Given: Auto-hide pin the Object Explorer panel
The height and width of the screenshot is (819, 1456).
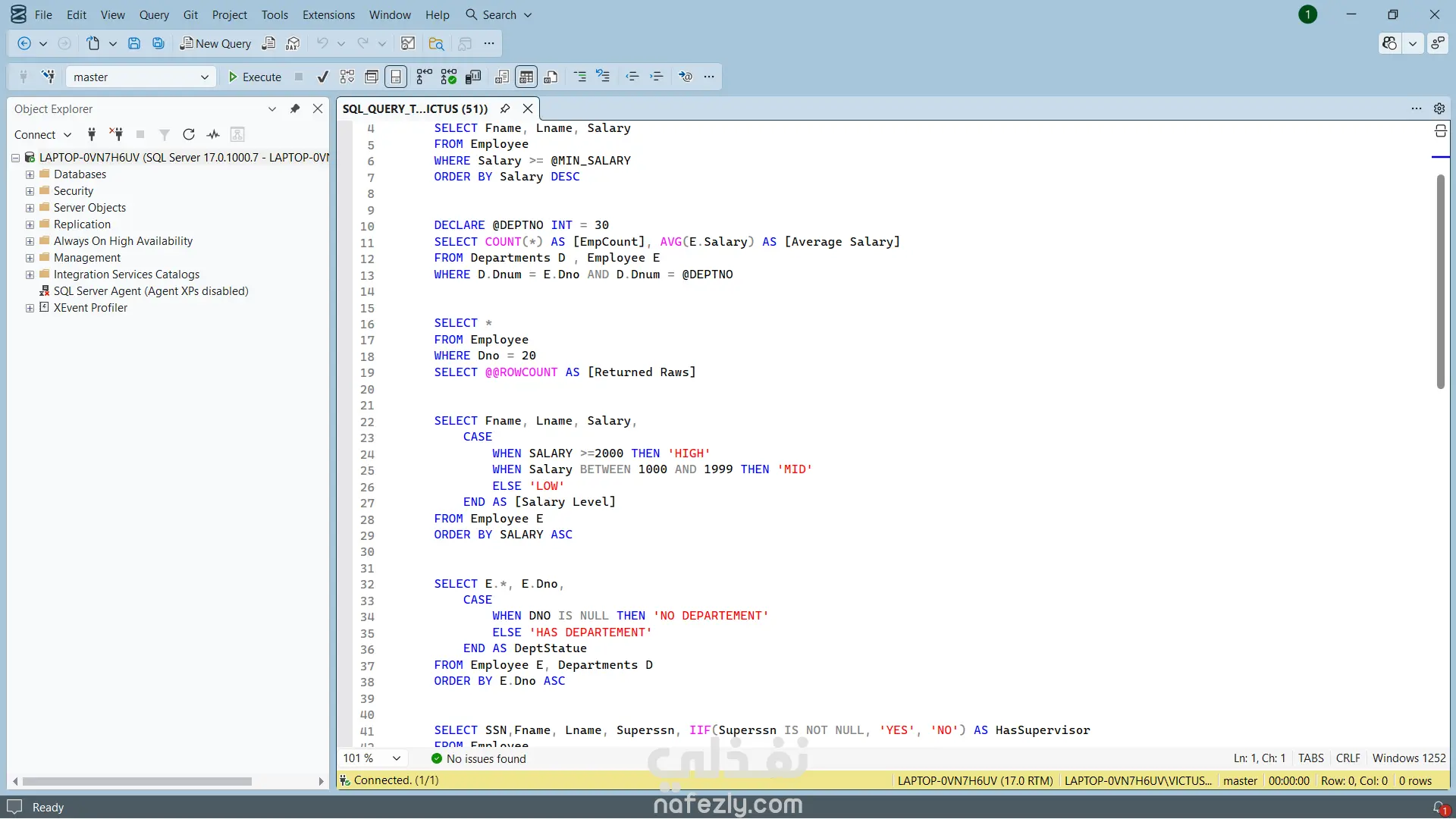Looking at the screenshot, I should 295,108.
